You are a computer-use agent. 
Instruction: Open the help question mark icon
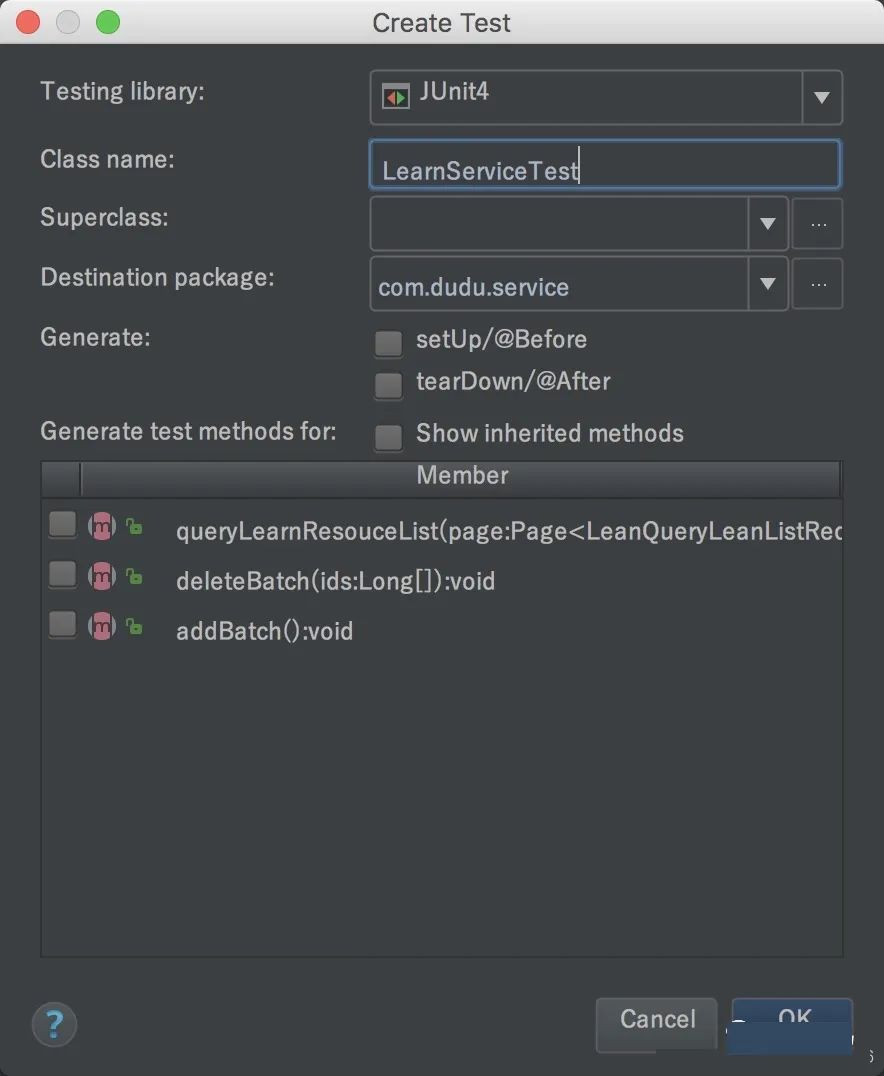tap(54, 1024)
